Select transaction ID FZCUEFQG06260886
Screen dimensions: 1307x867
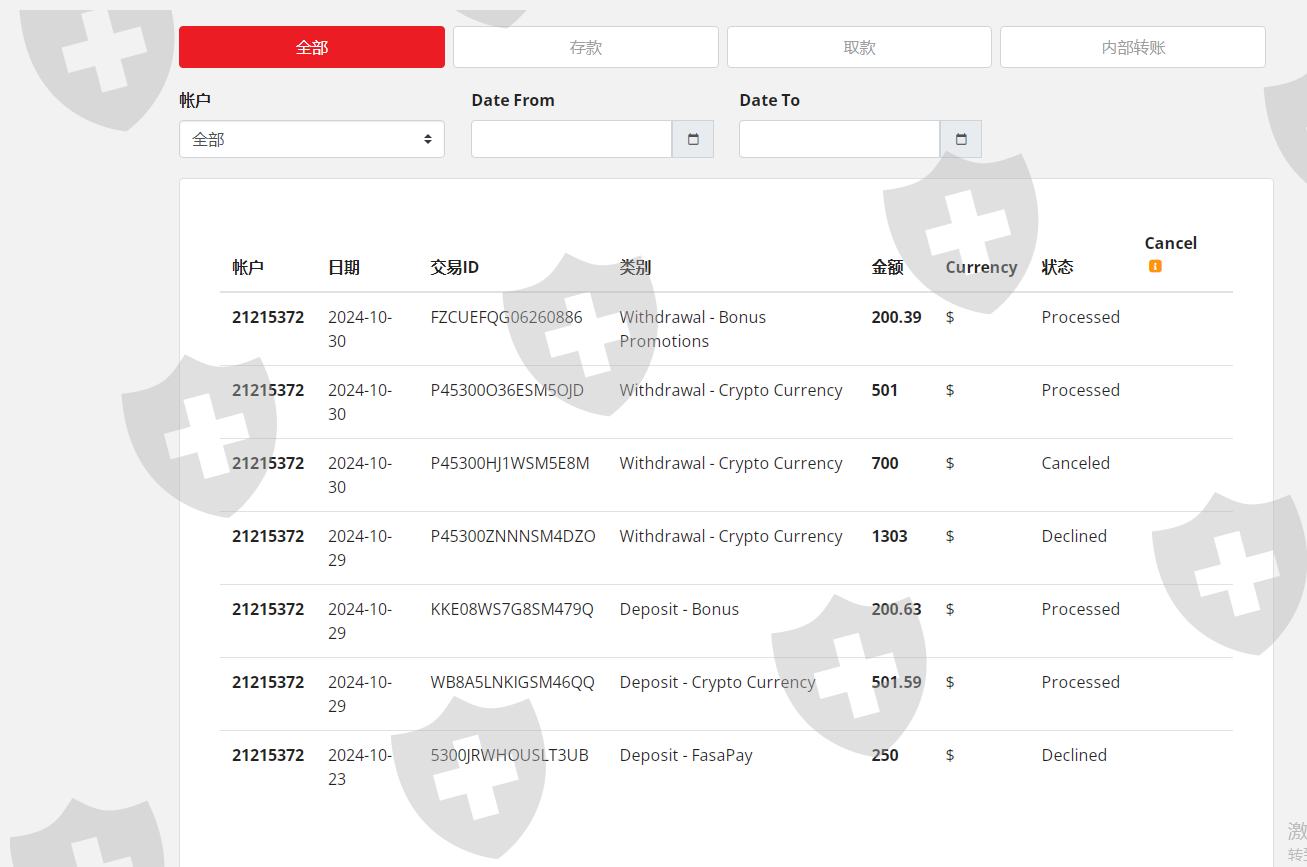tap(506, 317)
